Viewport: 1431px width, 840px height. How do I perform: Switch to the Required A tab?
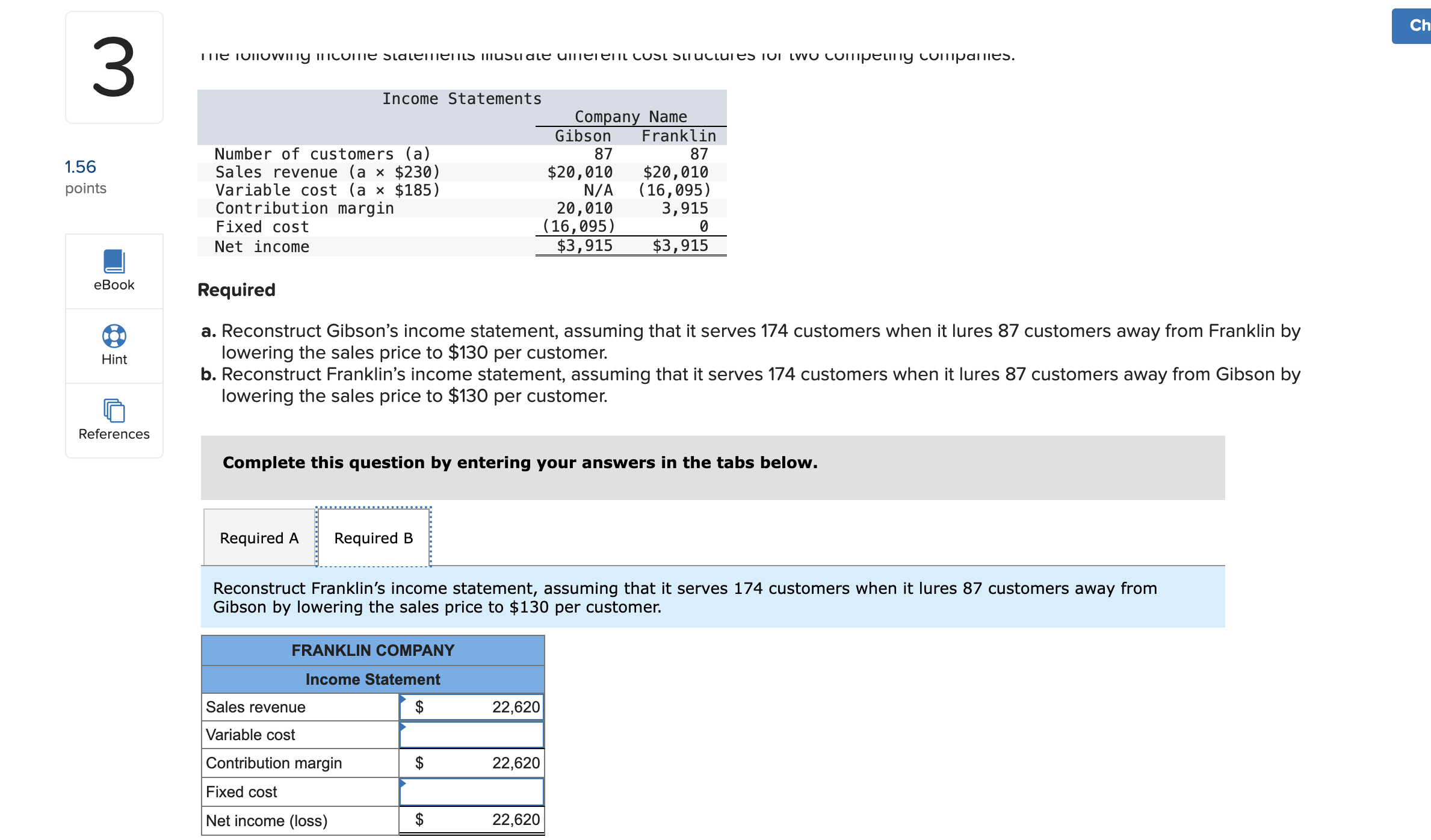pos(259,537)
